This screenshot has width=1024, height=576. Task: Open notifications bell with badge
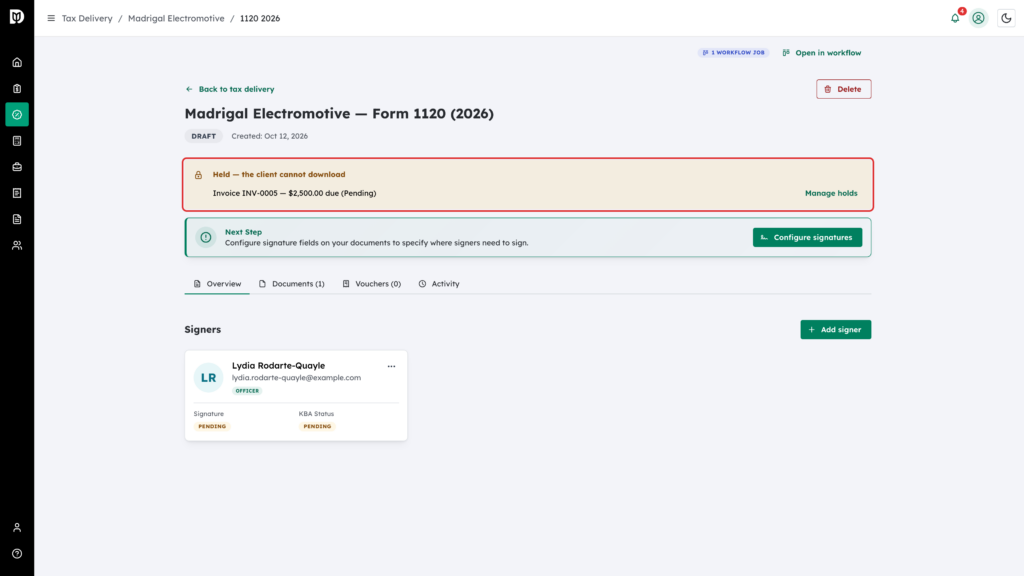click(955, 18)
